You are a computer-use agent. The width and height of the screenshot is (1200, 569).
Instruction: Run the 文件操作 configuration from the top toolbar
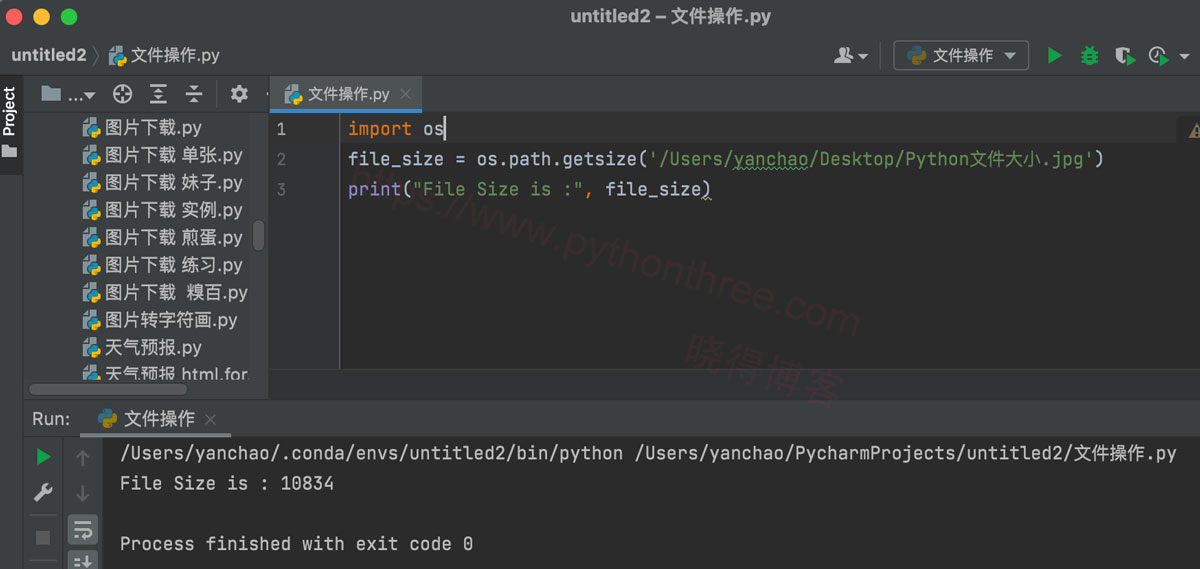coord(1054,56)
